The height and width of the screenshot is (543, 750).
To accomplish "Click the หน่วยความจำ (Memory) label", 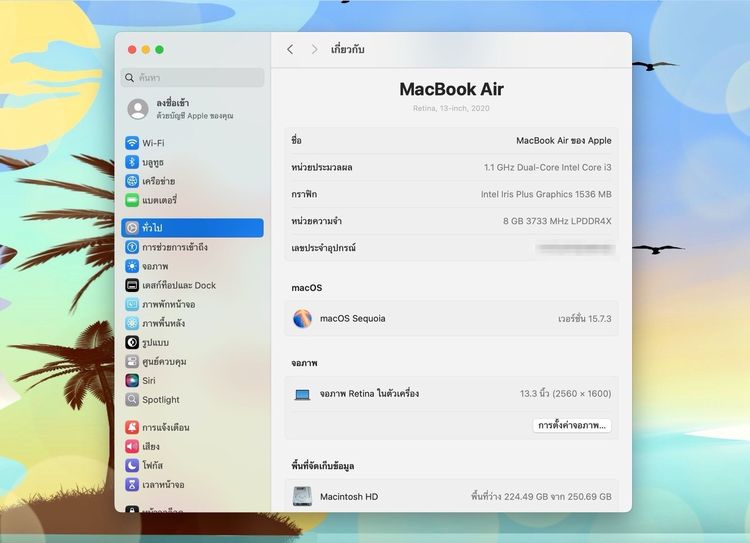I will click(316, 221).
